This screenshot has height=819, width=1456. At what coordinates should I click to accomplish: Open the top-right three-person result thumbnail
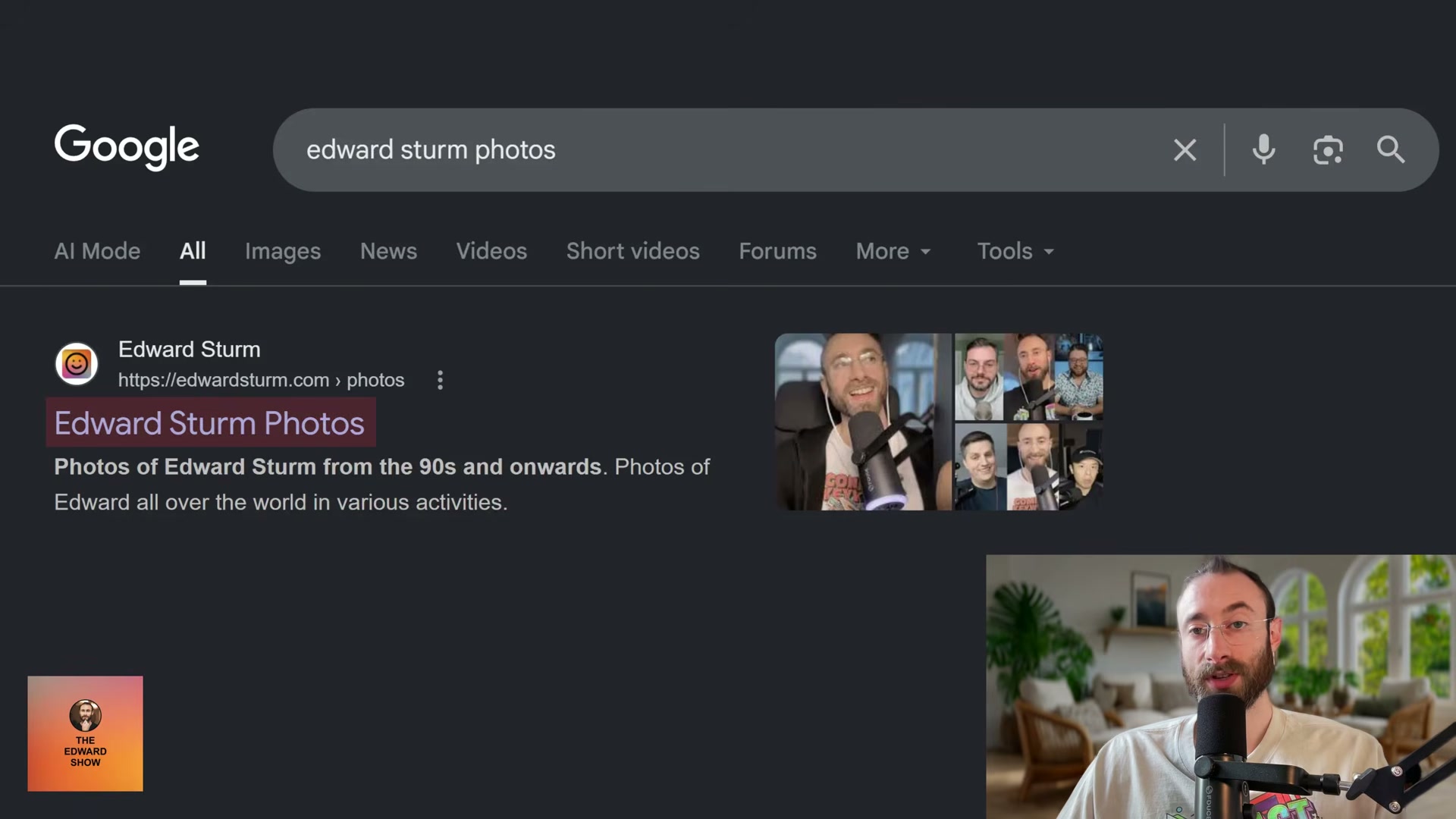1028,377
